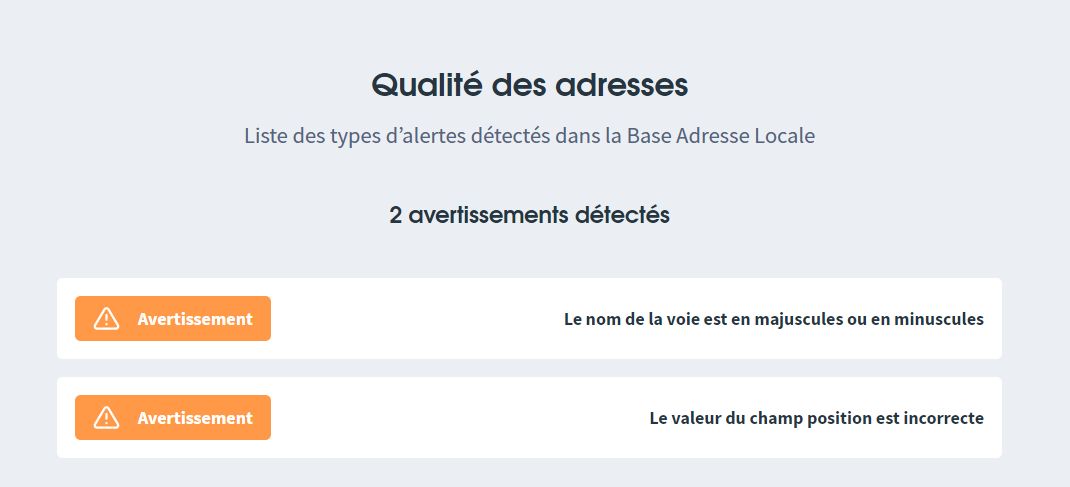Click the warning triangle icon for position field alert

point(106,417)
